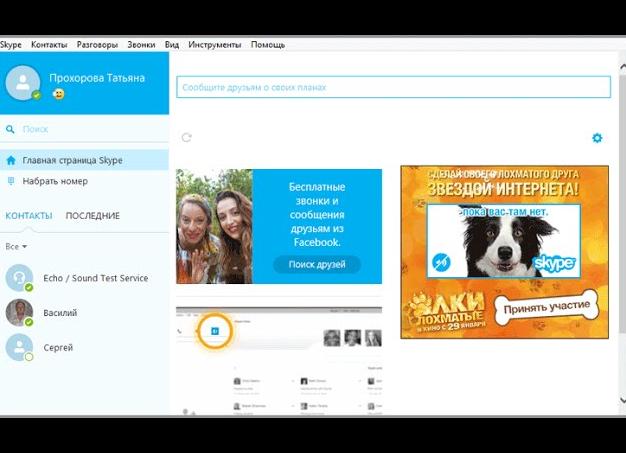Image resolution: width=626 pixels, height=453 pixels.
Task: Open the Инструменты menu
Action: (x=215, y=45)
